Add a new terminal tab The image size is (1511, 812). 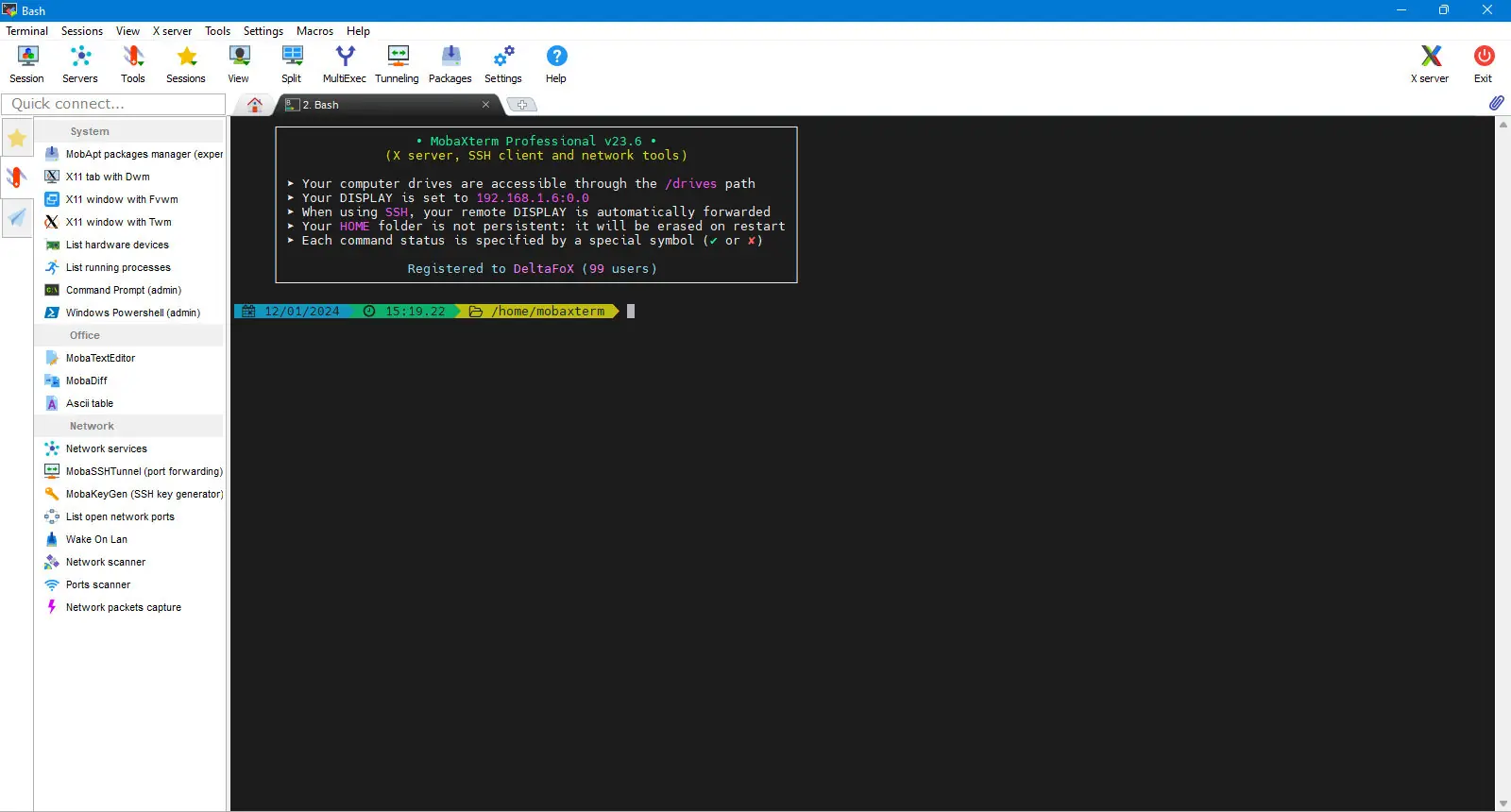click(x=522, y=105)
